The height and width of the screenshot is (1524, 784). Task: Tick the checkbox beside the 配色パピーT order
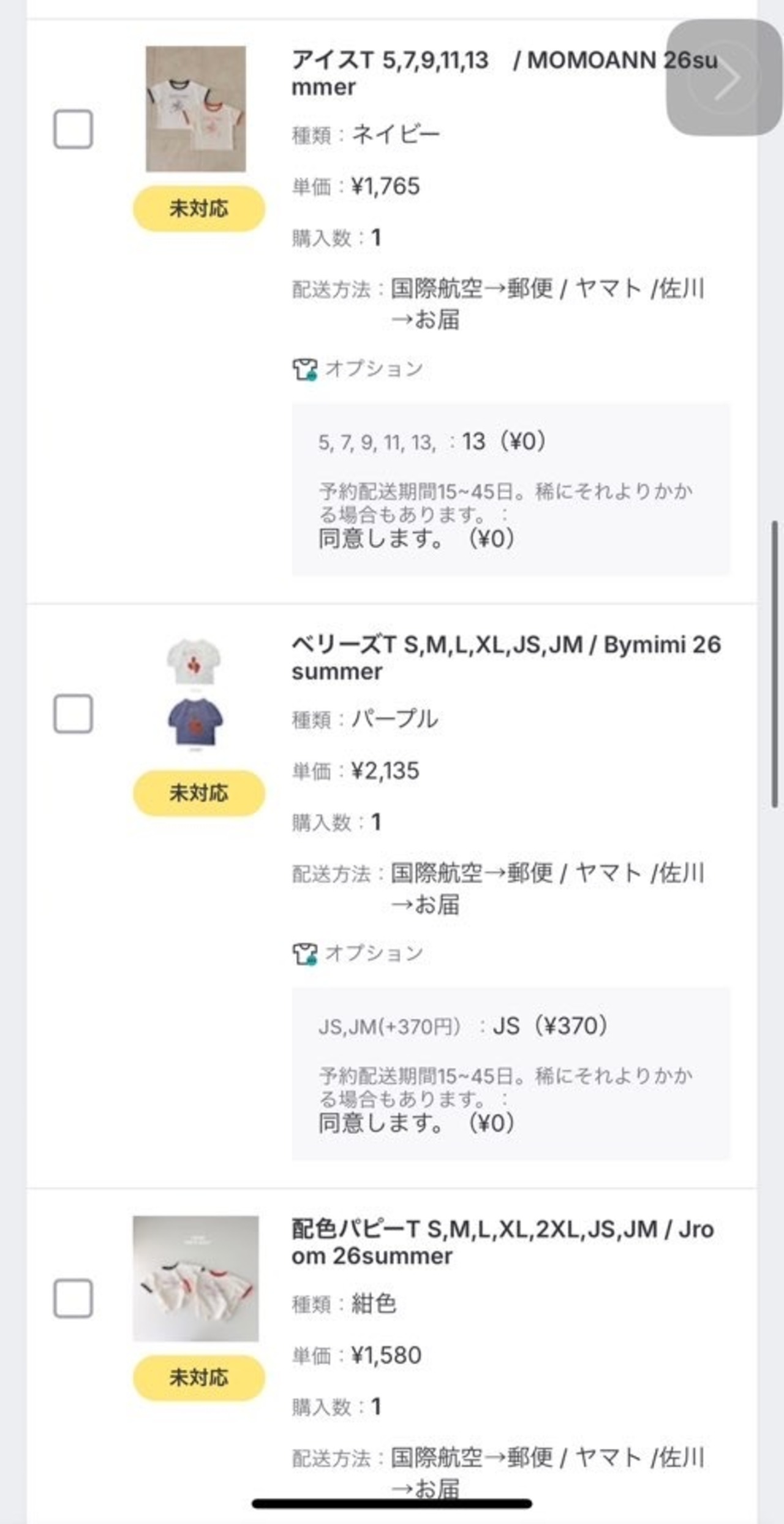73,1298
